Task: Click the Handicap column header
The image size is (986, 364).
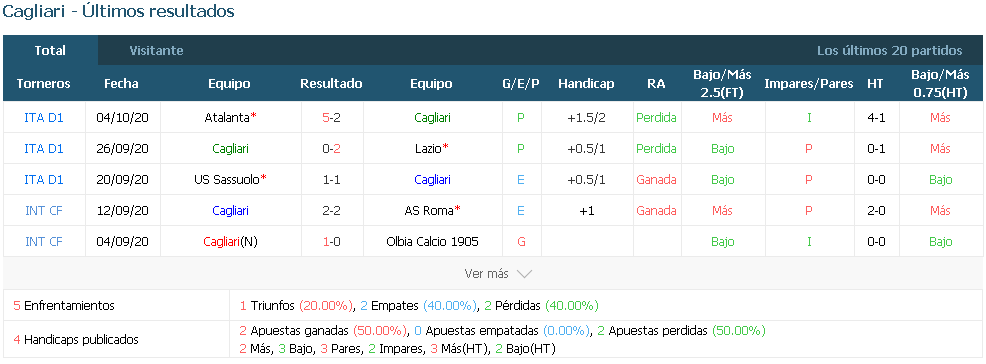Action: point(586,84)
